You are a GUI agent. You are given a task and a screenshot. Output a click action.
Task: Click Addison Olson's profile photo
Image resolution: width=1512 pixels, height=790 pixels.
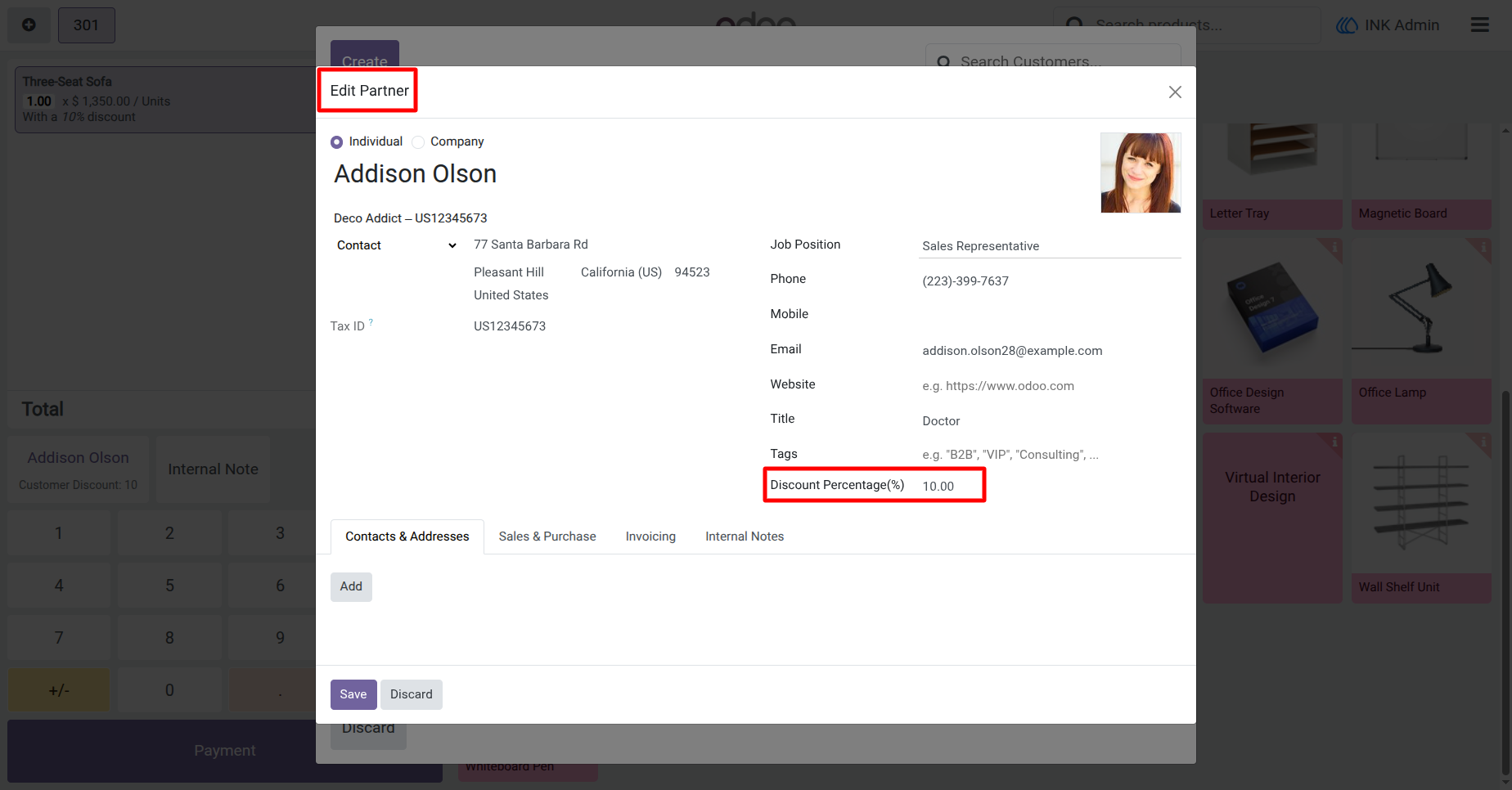coord(1141,173)
